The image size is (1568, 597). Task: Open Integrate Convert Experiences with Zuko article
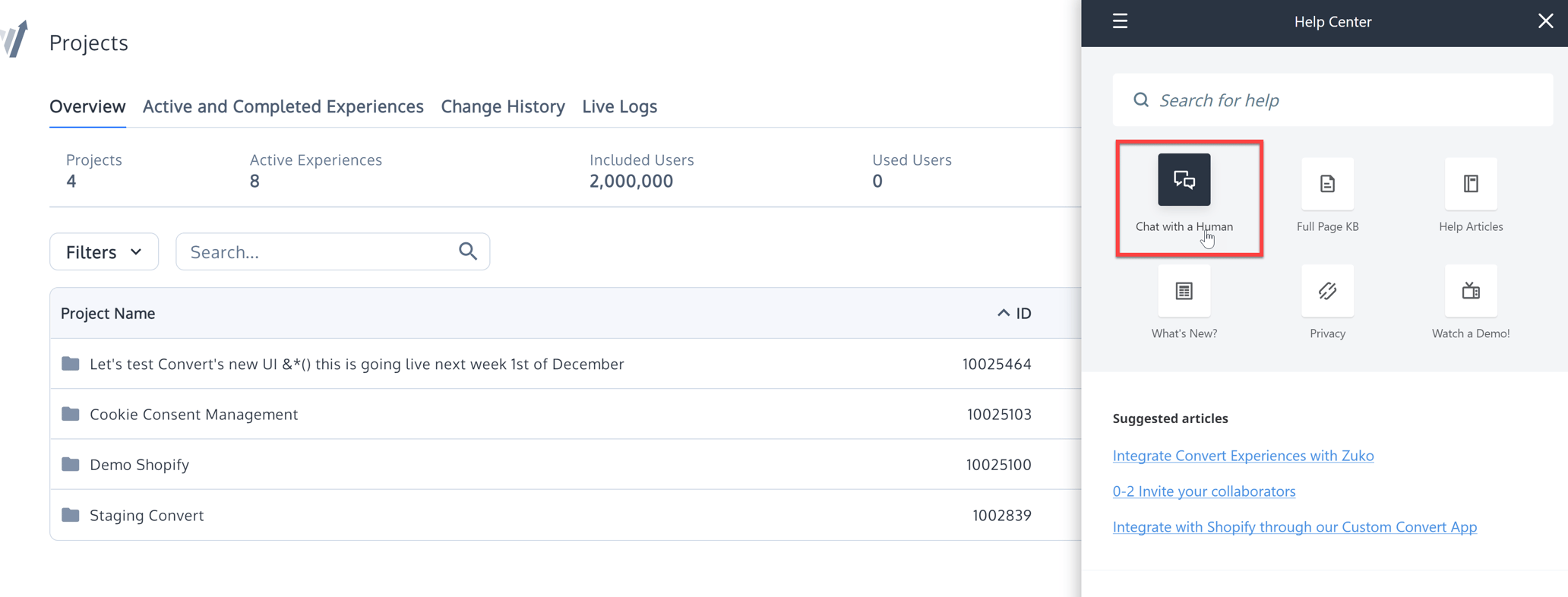[x=1243, y=456]
